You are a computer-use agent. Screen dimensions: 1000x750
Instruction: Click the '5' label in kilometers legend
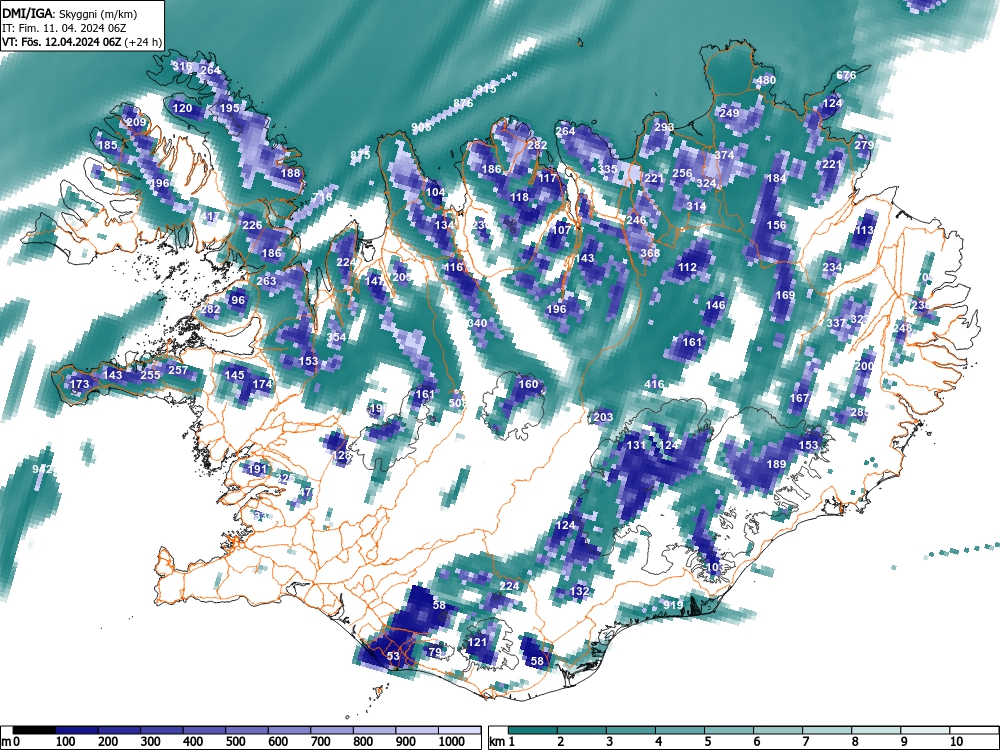[707, 742]
